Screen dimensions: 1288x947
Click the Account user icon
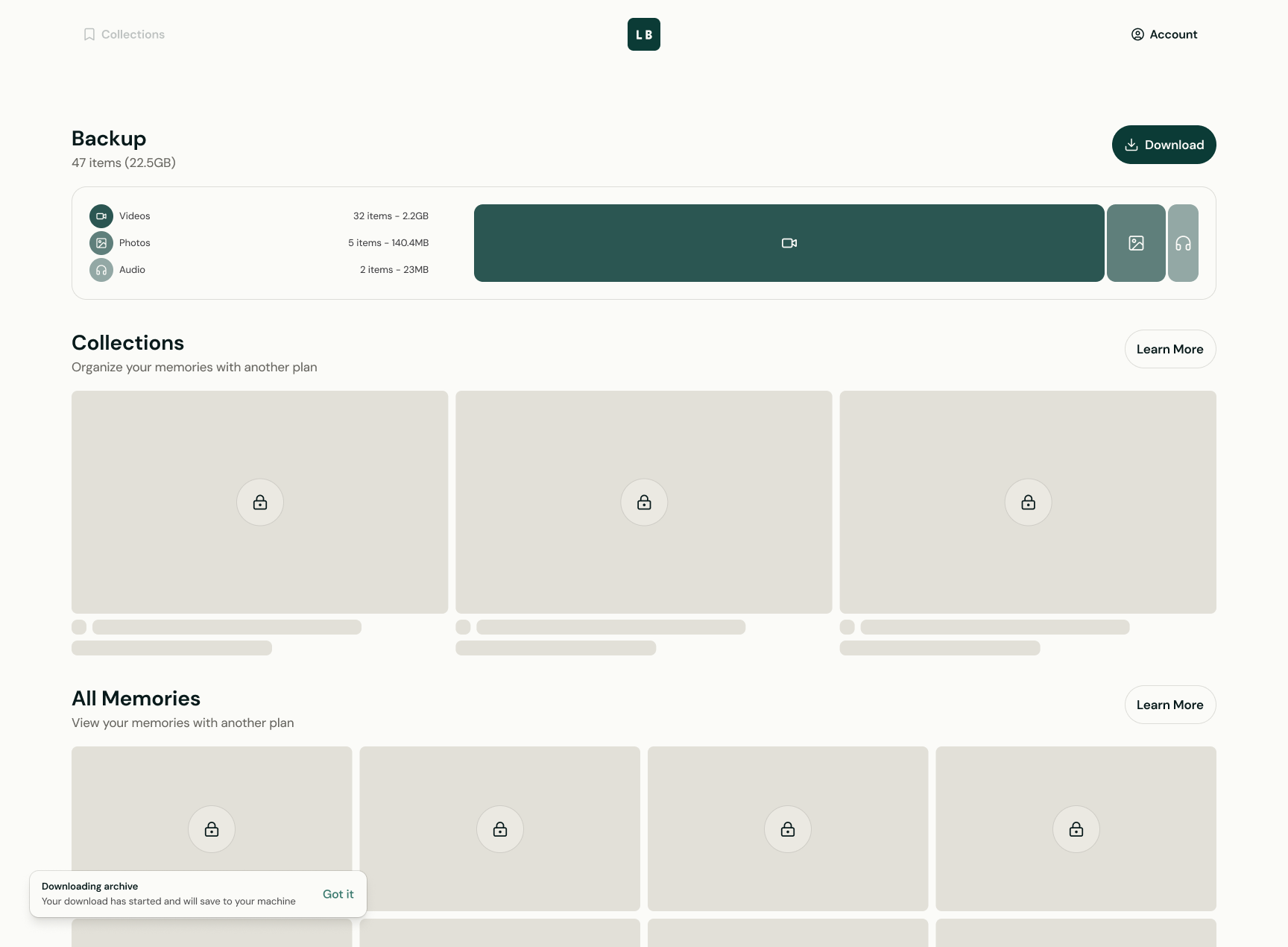coord(1137,34)
